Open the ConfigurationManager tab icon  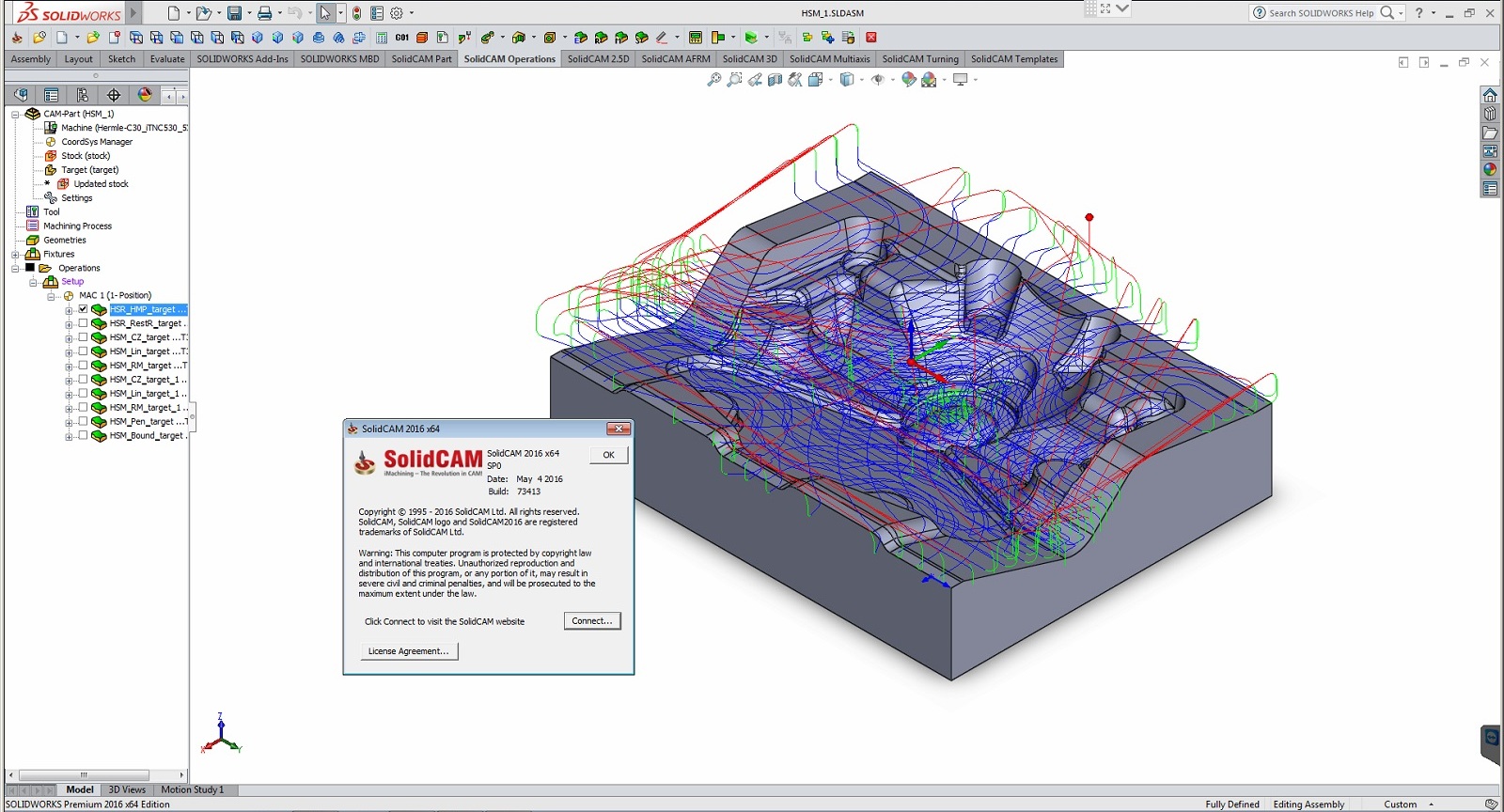point(83,95)
